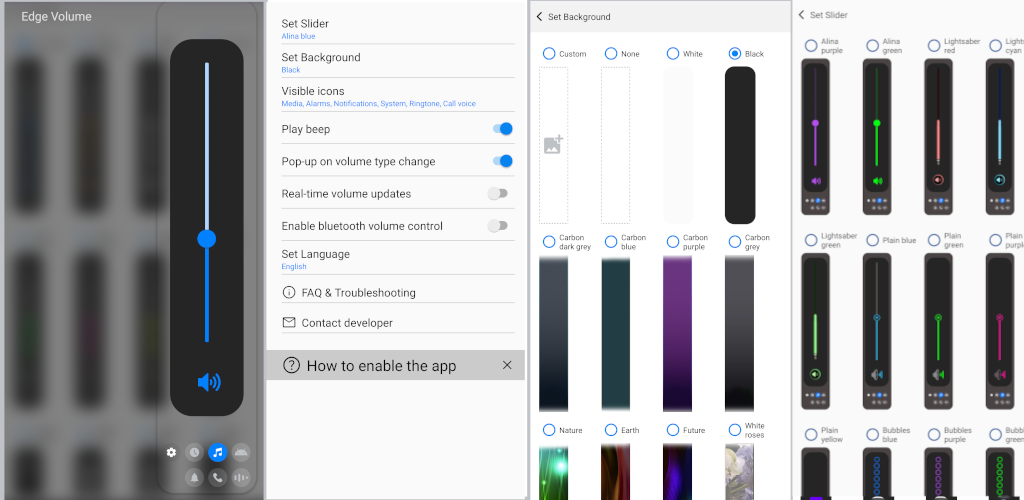Click the blue volume slider knob

[x=206, y=239]
